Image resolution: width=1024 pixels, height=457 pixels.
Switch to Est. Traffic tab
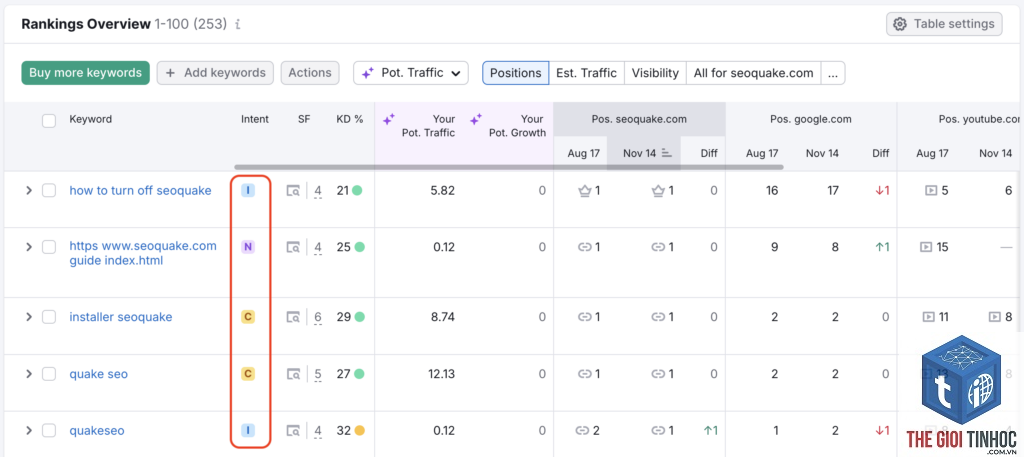586,72
